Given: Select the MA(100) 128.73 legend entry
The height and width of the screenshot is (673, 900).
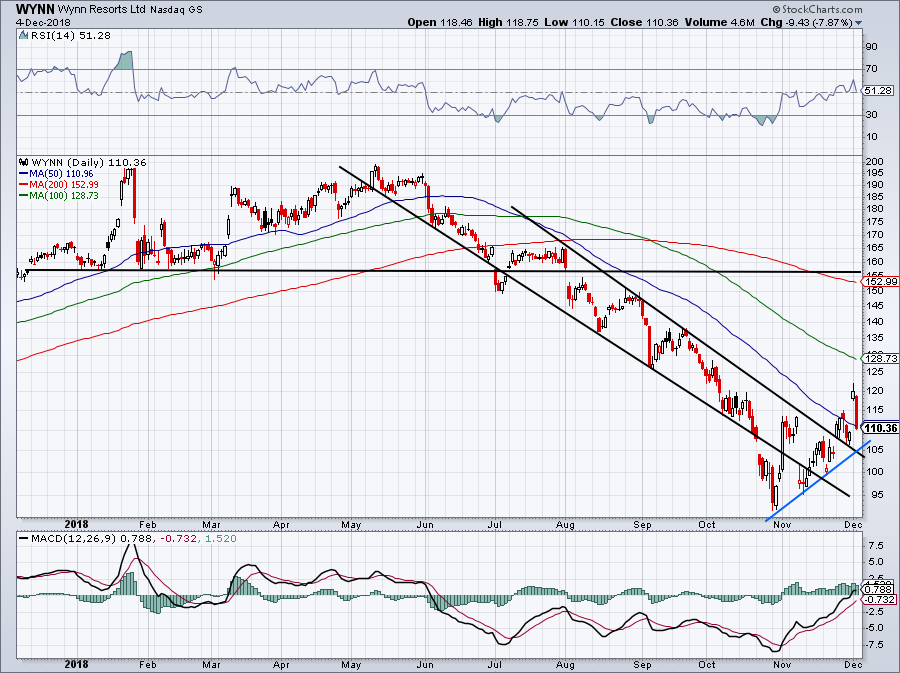Looking at the screenshot, I should click(x=59, y=195).
